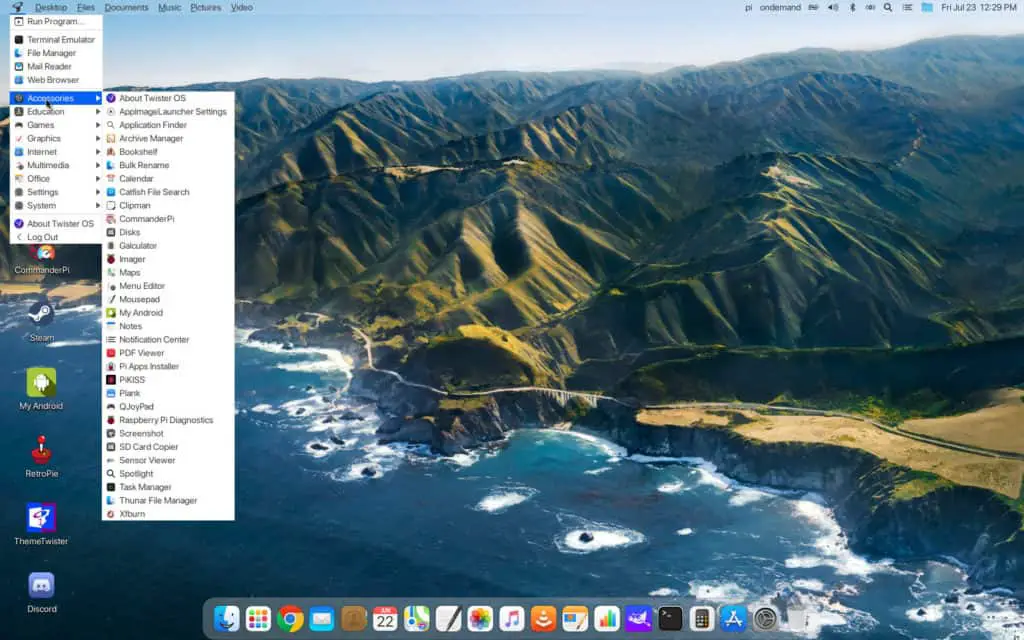This screenshot has height=640, width=1024.
Task: Open the RetroPie desktop icon
Action: click(x=41, y=456)
